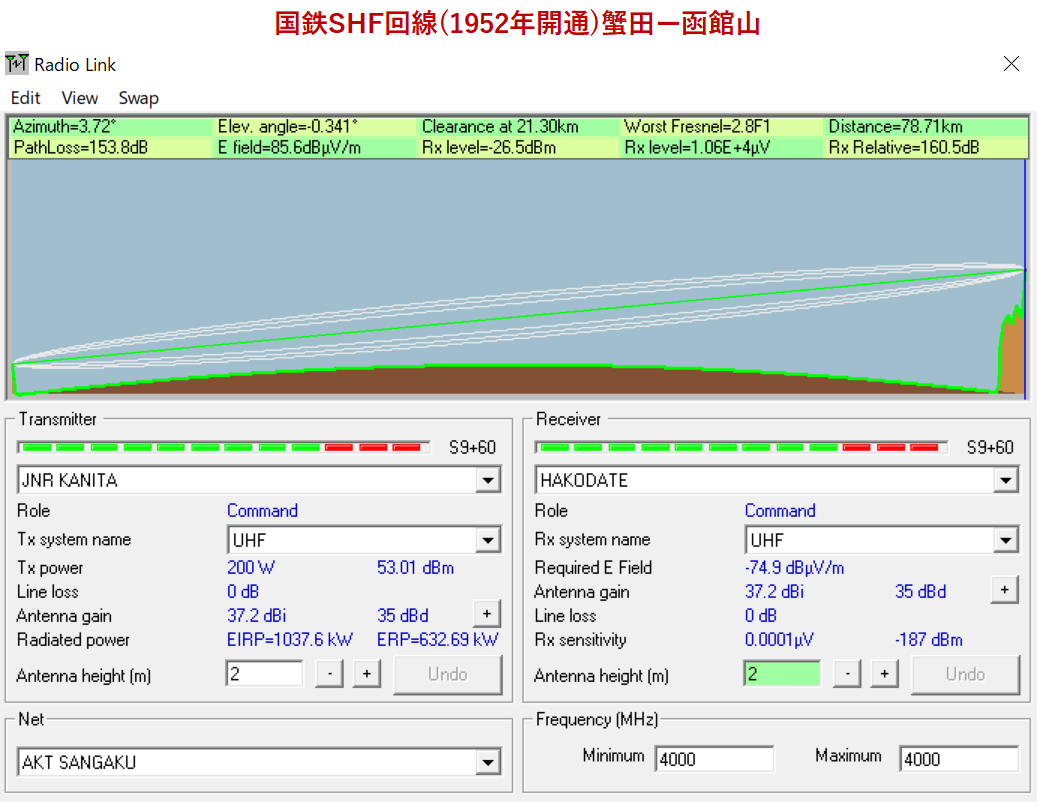
Task: Click the transmitter Undo button
Action: 448,674
